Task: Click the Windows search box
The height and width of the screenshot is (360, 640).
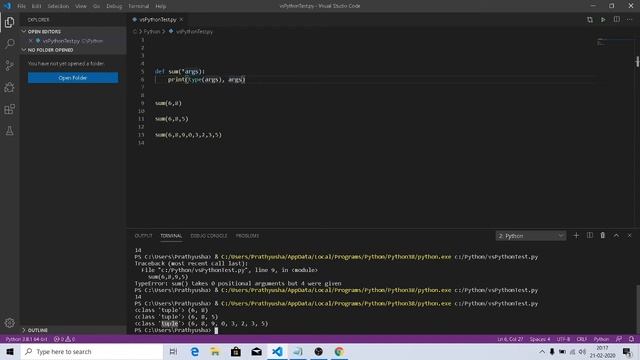Action: coord(92,351)
